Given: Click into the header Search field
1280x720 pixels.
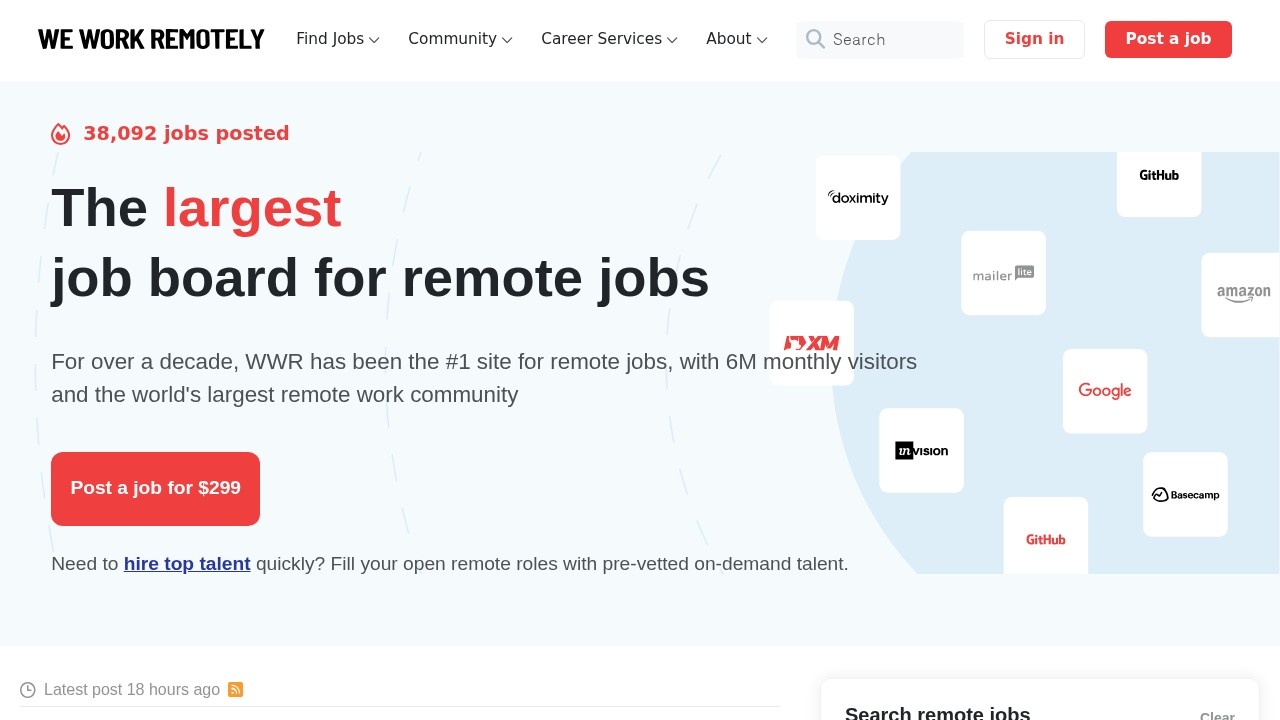Looking at the screenshot, I should click(890, 40).
